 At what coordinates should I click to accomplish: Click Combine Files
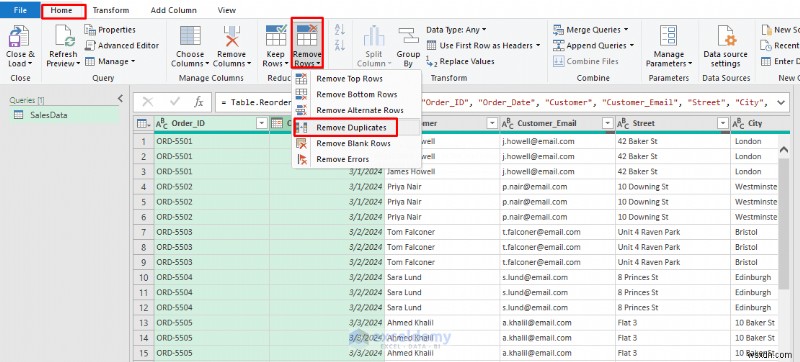pos(586,61)
